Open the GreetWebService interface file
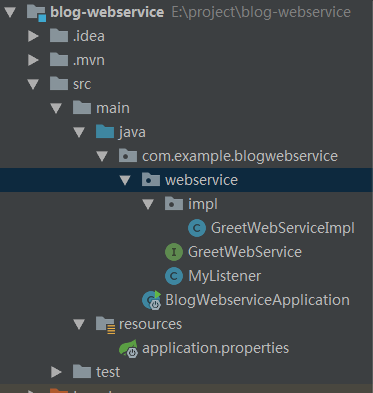The image size is (373, 393). coord(245,252)
